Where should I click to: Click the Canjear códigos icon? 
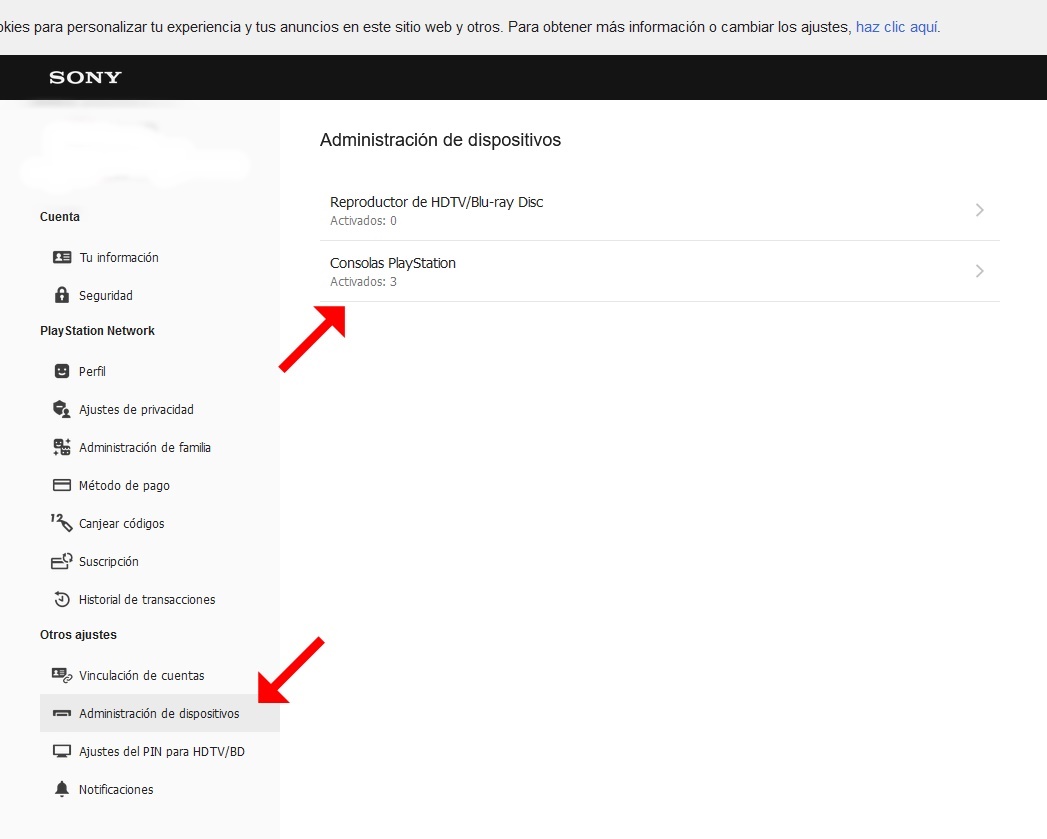61,522
